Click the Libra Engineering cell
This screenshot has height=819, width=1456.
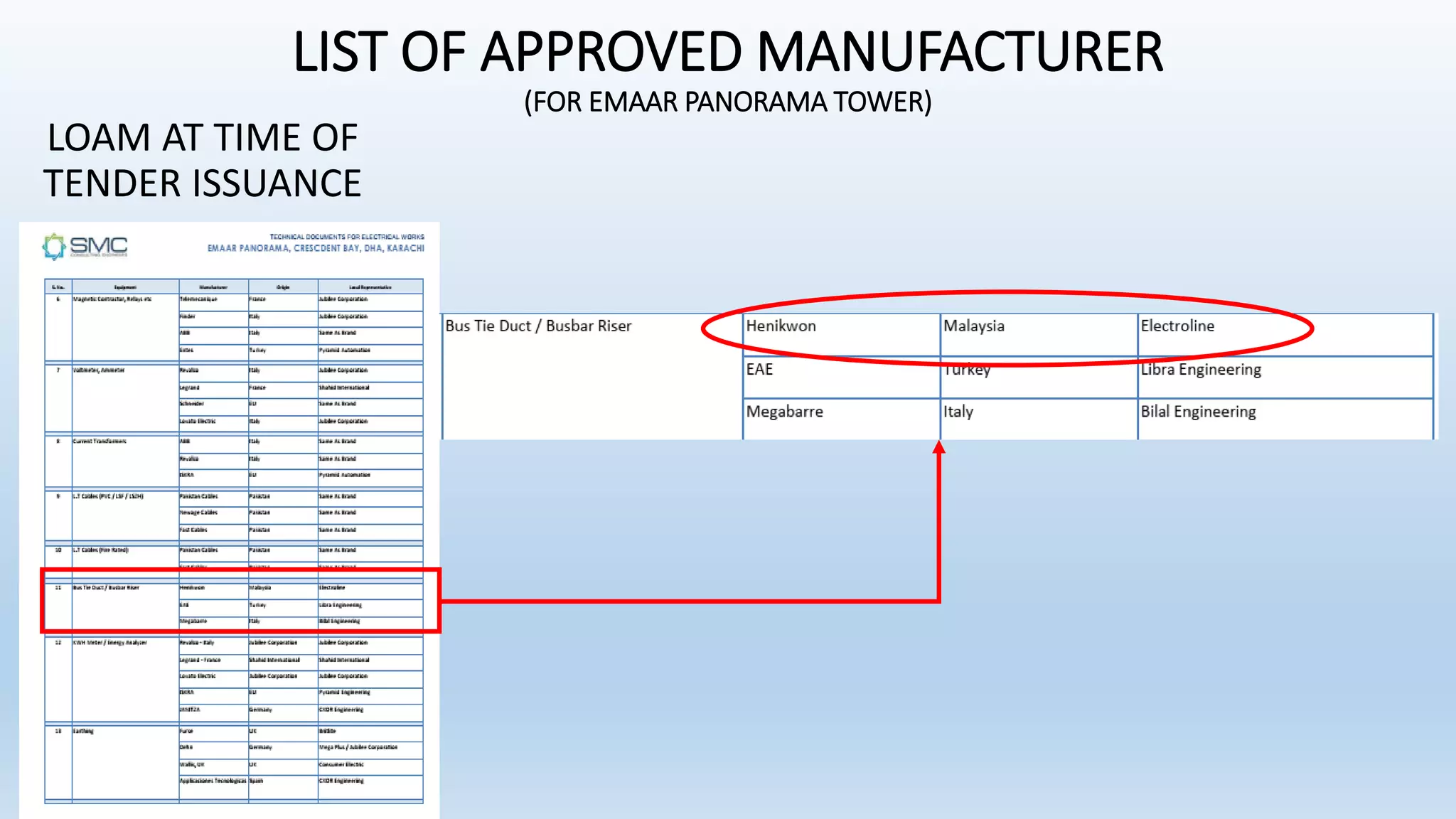click(x=1201, y=370)
